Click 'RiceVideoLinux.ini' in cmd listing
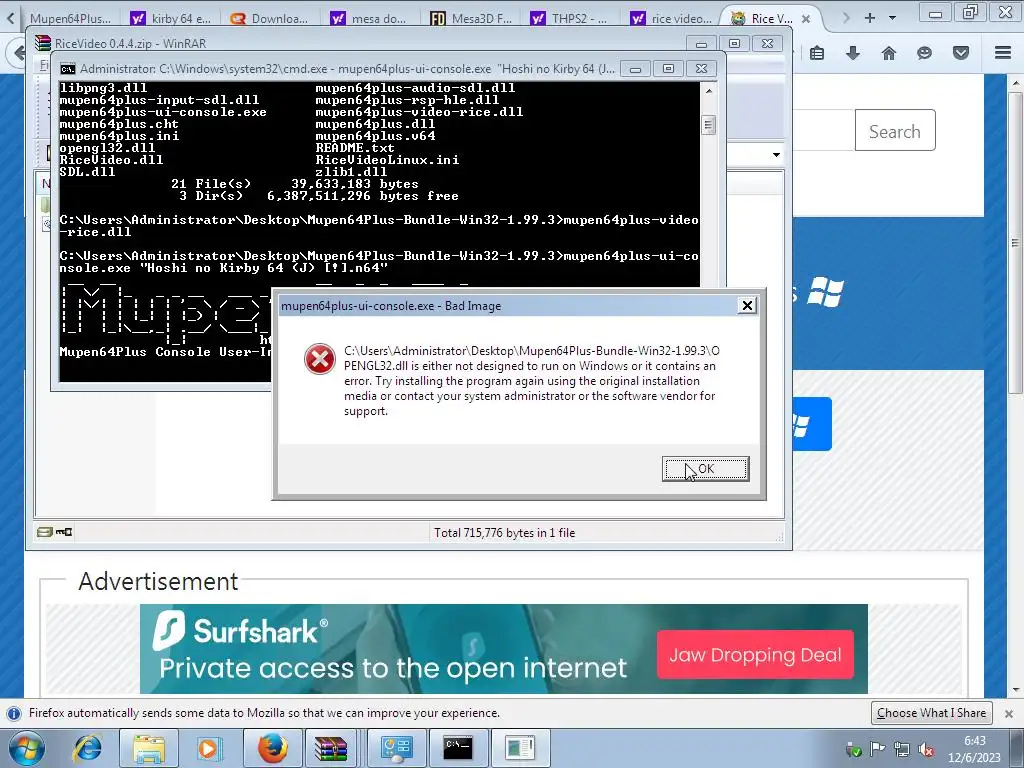This screenshot has height=768, width=1024. [x=387, y=160]
